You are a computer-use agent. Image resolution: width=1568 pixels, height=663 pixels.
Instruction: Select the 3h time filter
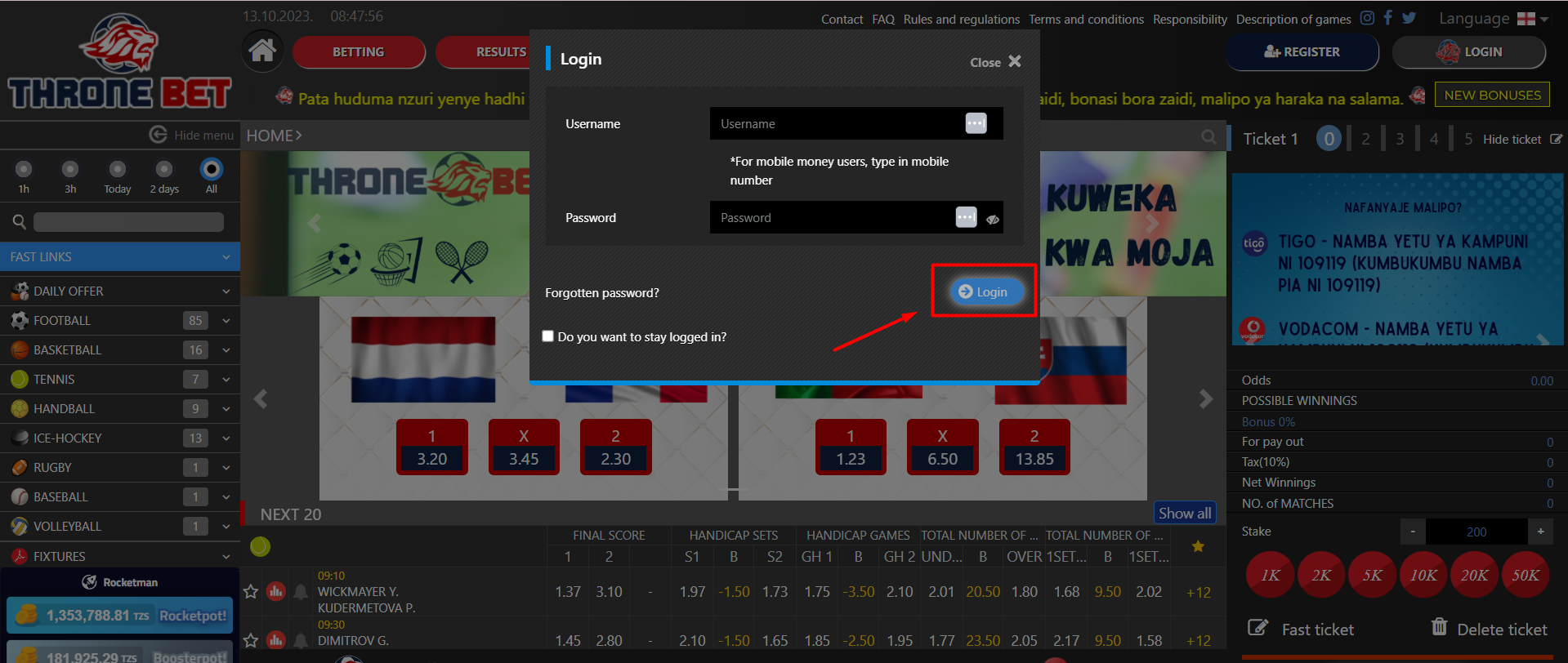70,169
